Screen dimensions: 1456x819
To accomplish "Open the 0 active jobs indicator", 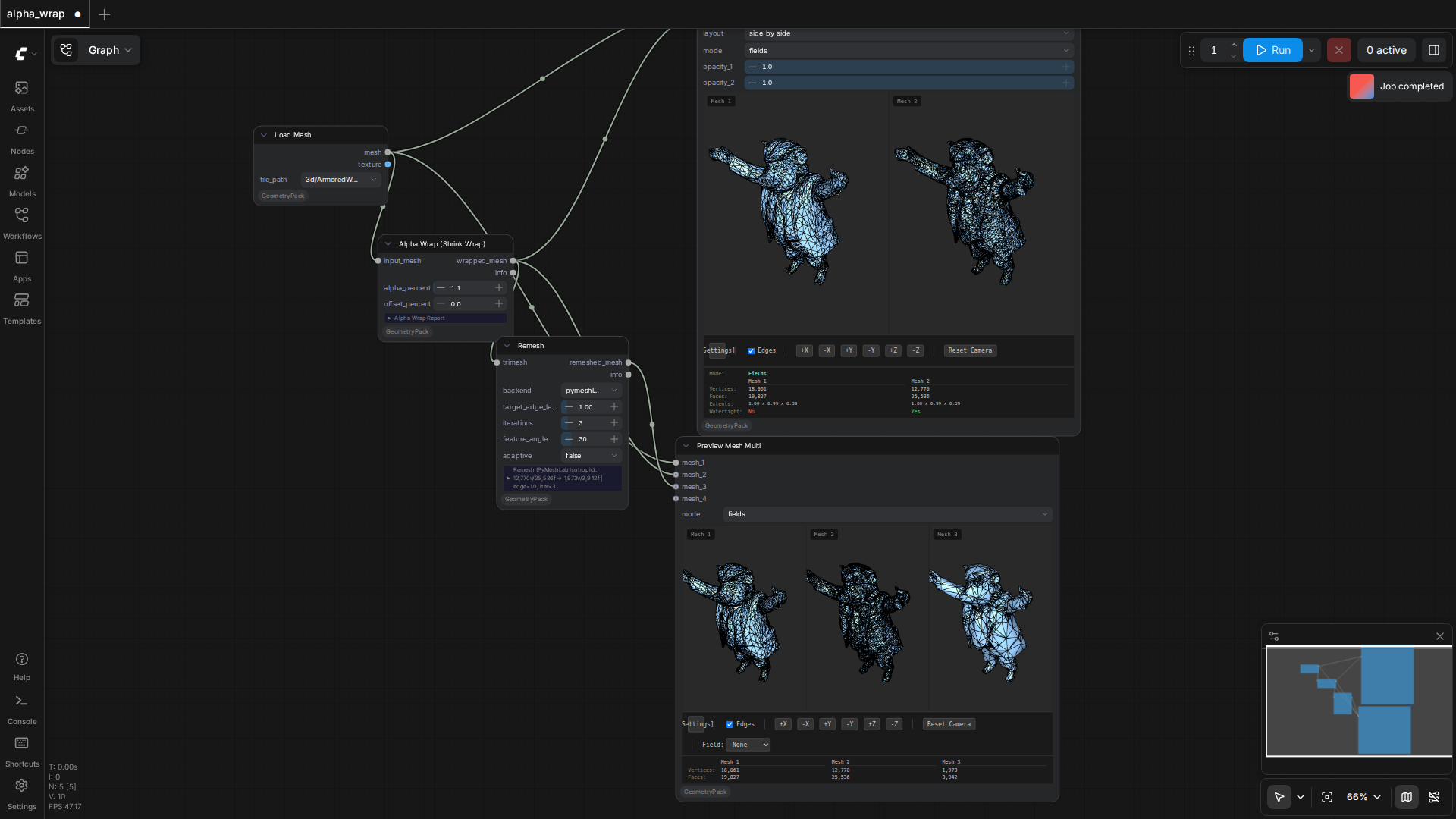I will coord(1386,50).
